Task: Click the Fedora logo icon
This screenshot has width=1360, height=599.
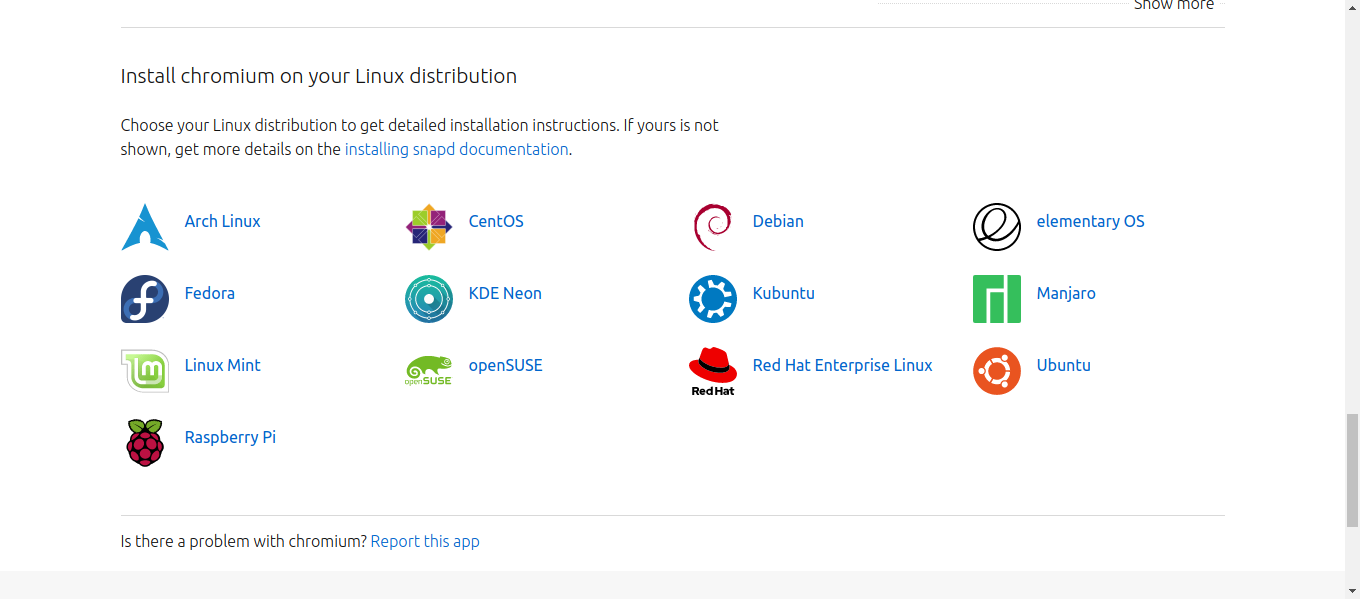Action: 144,298
